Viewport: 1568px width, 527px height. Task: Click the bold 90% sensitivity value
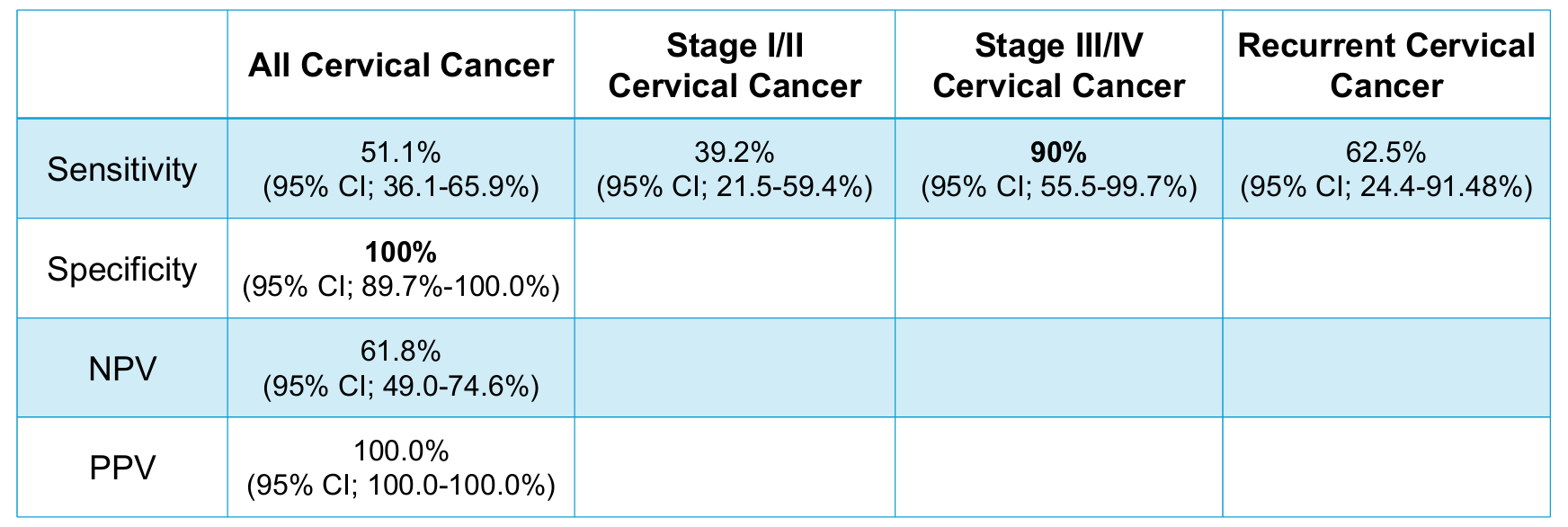[x=1058, y=151]
